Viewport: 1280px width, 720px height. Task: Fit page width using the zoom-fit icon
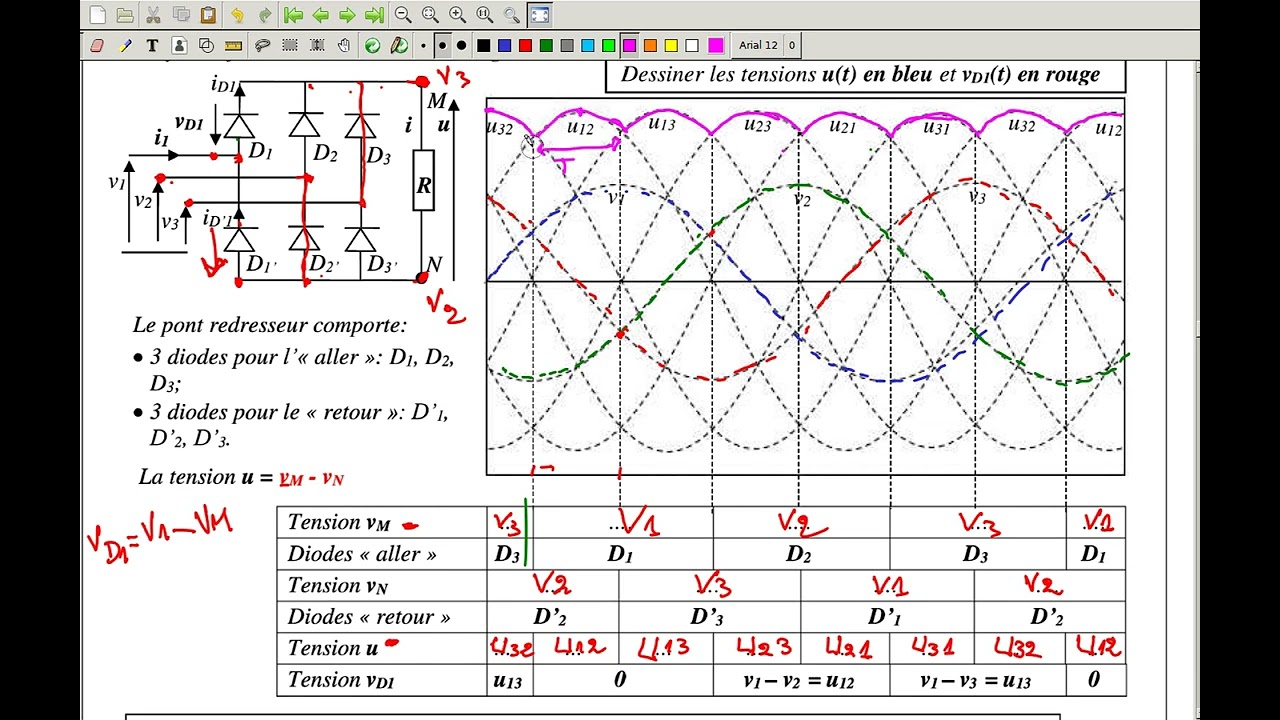click(x=430, y=15)
